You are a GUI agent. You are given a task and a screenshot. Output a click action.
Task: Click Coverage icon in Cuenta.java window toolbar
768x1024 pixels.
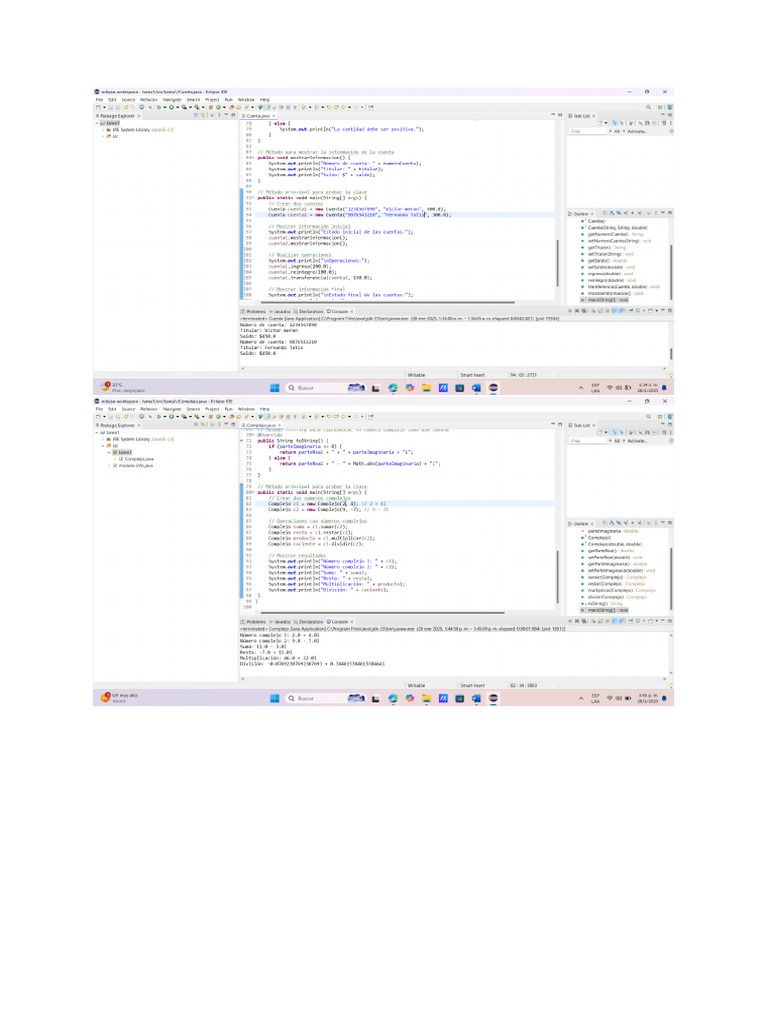(x=184, y=107)
